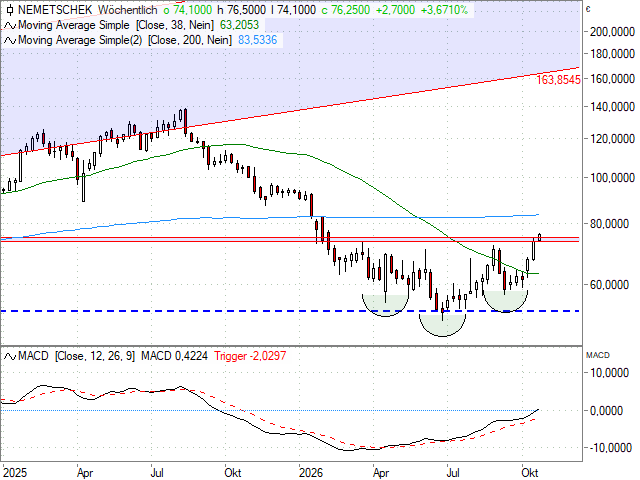Click the 100,0000 price axis label

point(612,178)
